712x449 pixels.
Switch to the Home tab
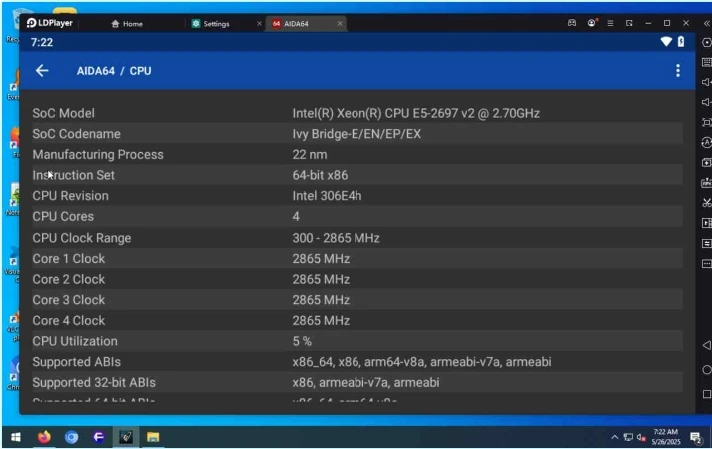tap(127, 24)
